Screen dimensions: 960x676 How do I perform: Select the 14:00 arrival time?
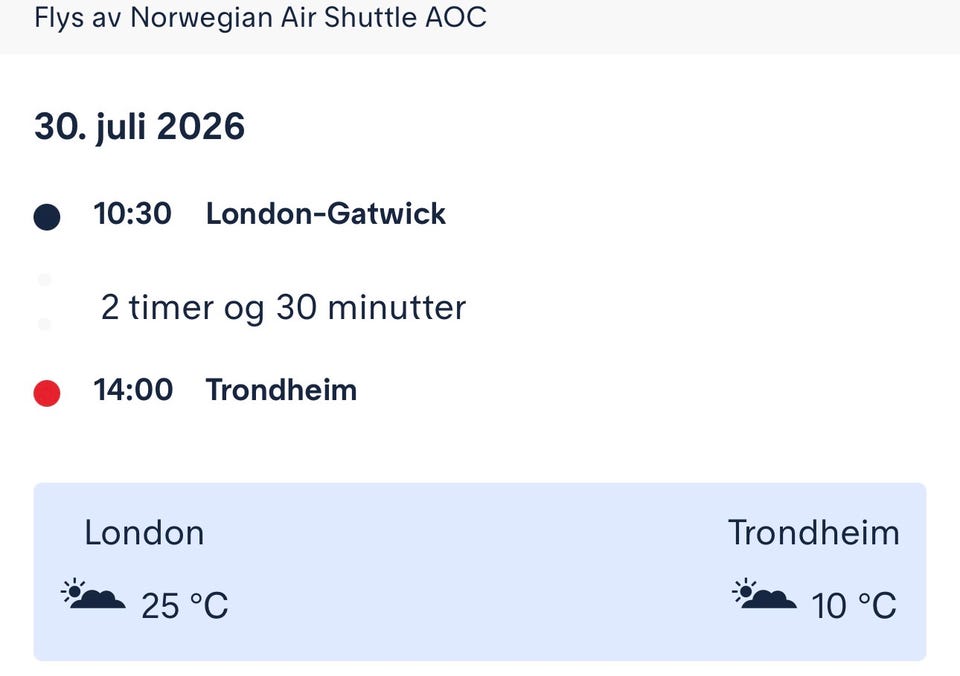133,390
